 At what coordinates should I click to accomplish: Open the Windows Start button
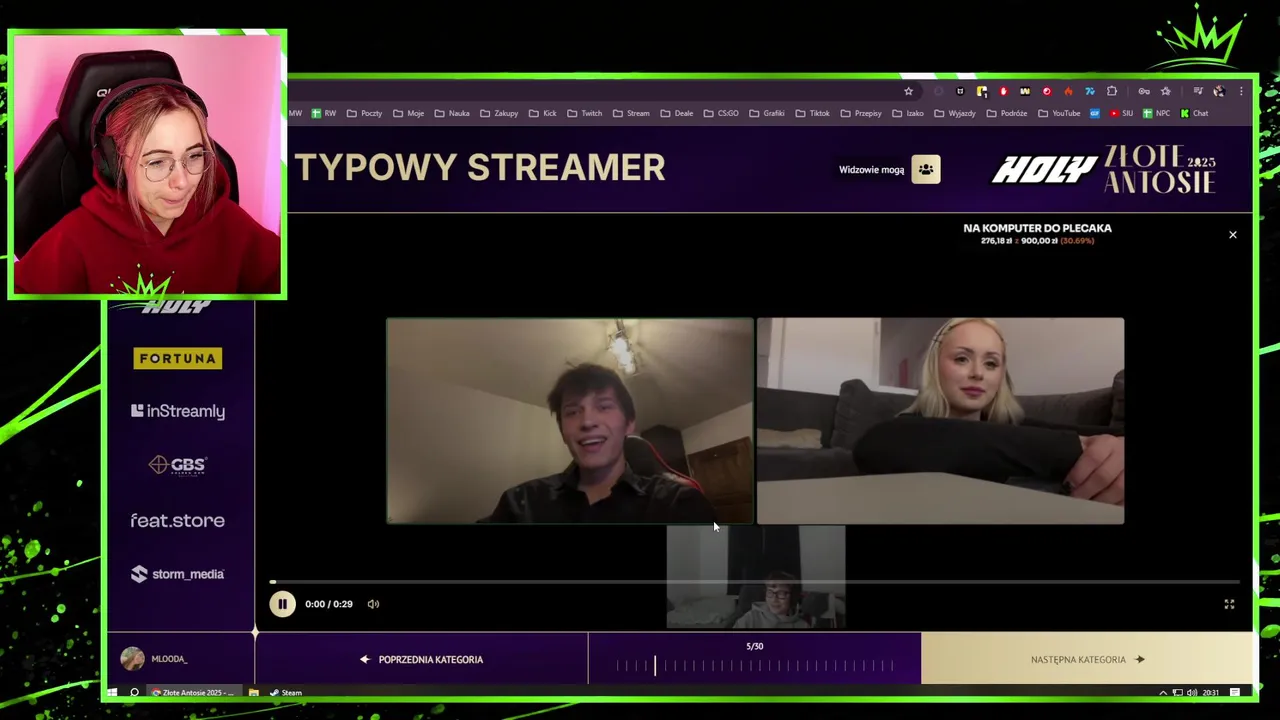pos(112,692)
